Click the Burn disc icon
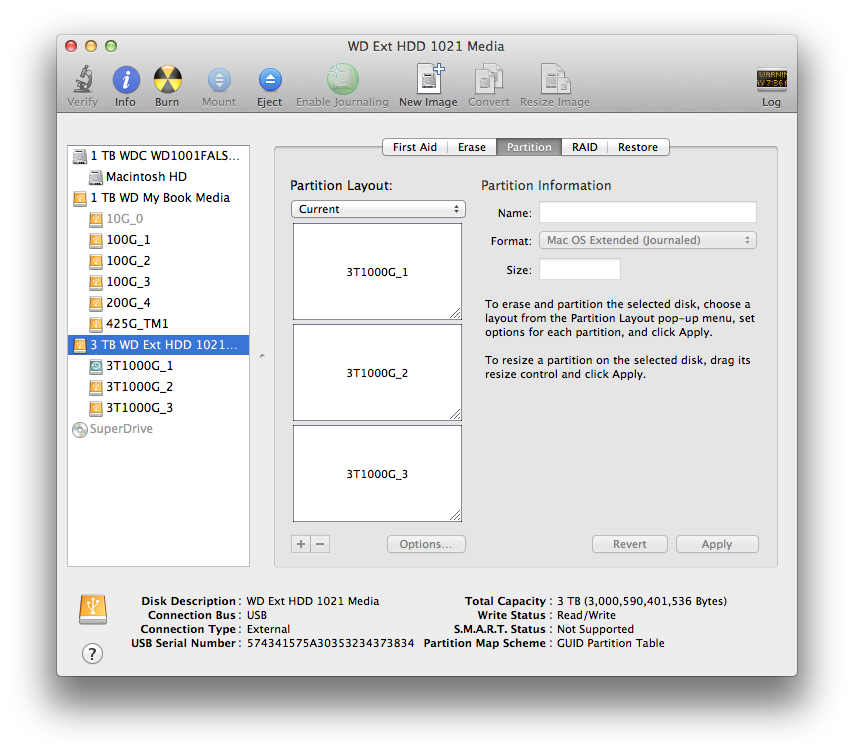The image size is (854, 755). coord(167,80)
